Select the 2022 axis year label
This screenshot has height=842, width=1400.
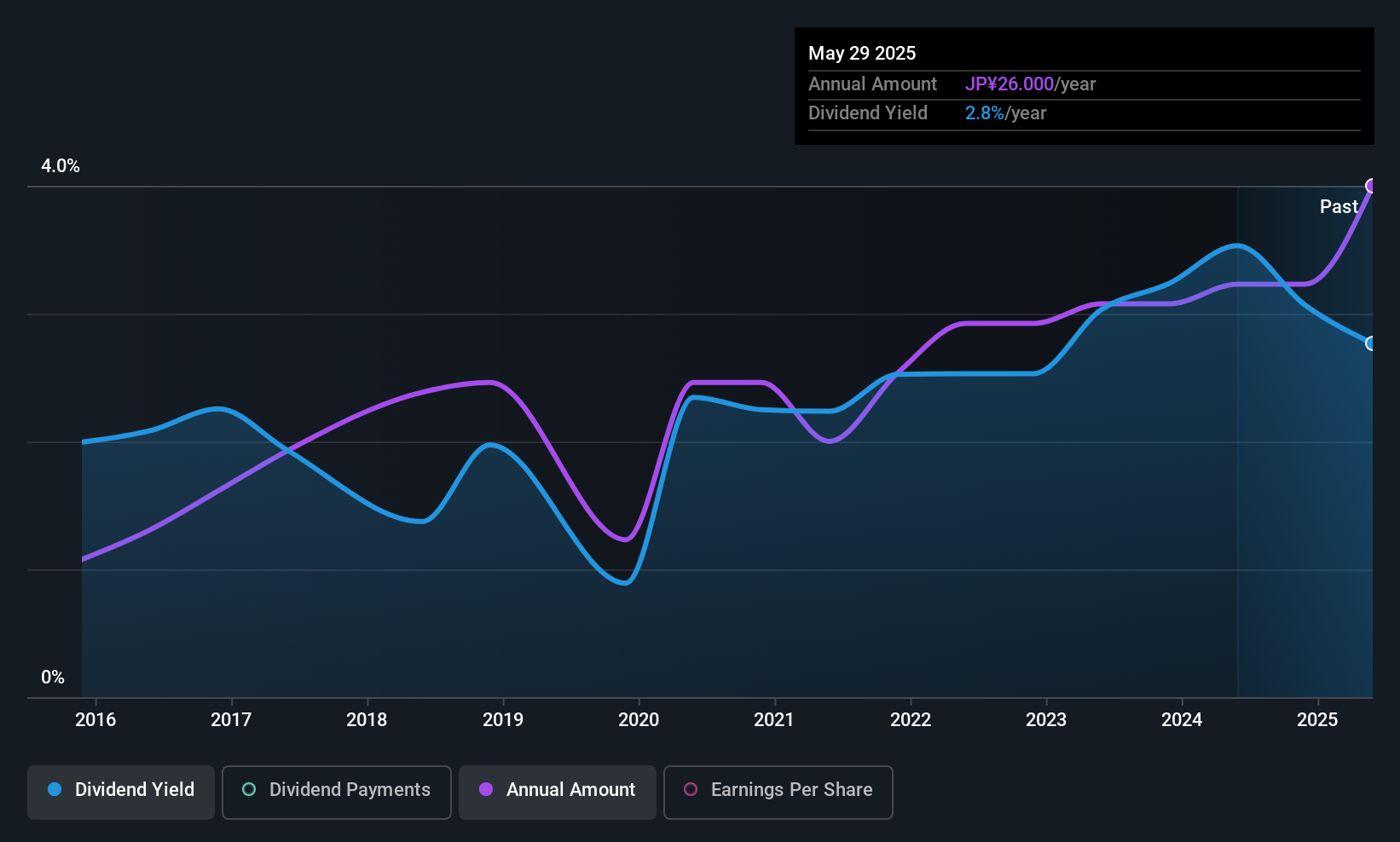pos(911,719)
